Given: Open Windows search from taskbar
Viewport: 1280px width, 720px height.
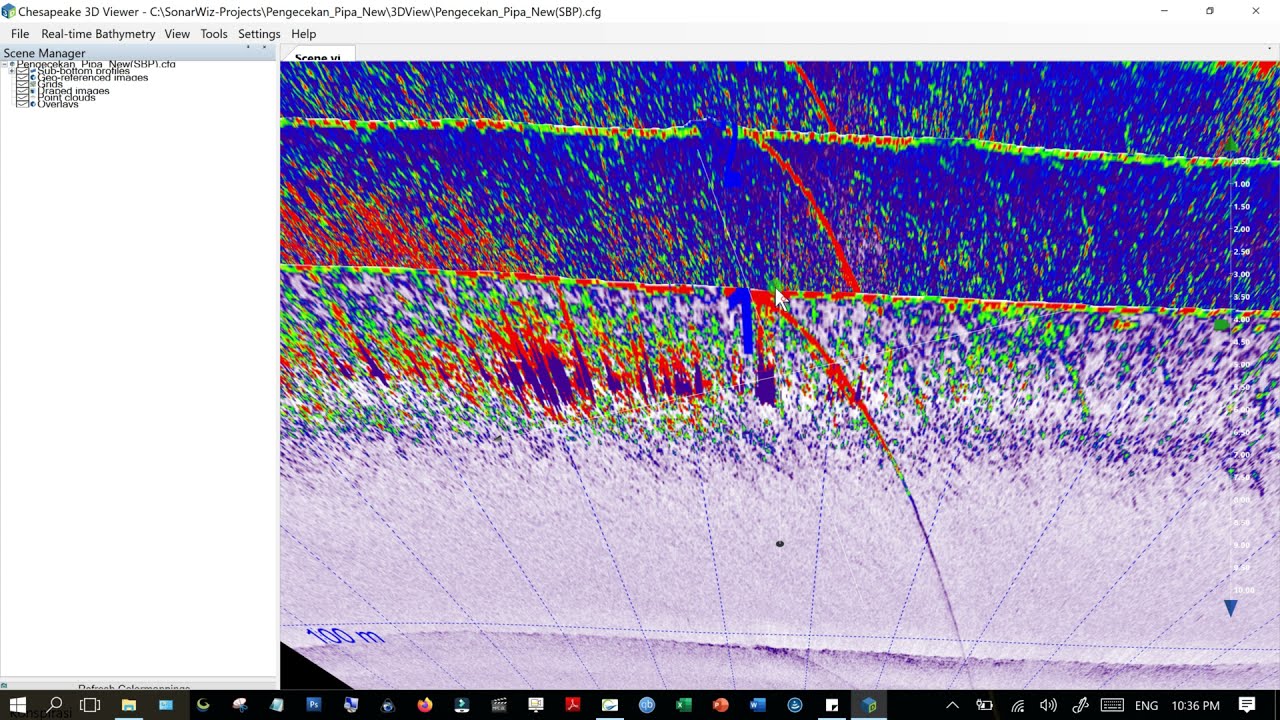Looking at the screenshot, I should tap(55, 705).
